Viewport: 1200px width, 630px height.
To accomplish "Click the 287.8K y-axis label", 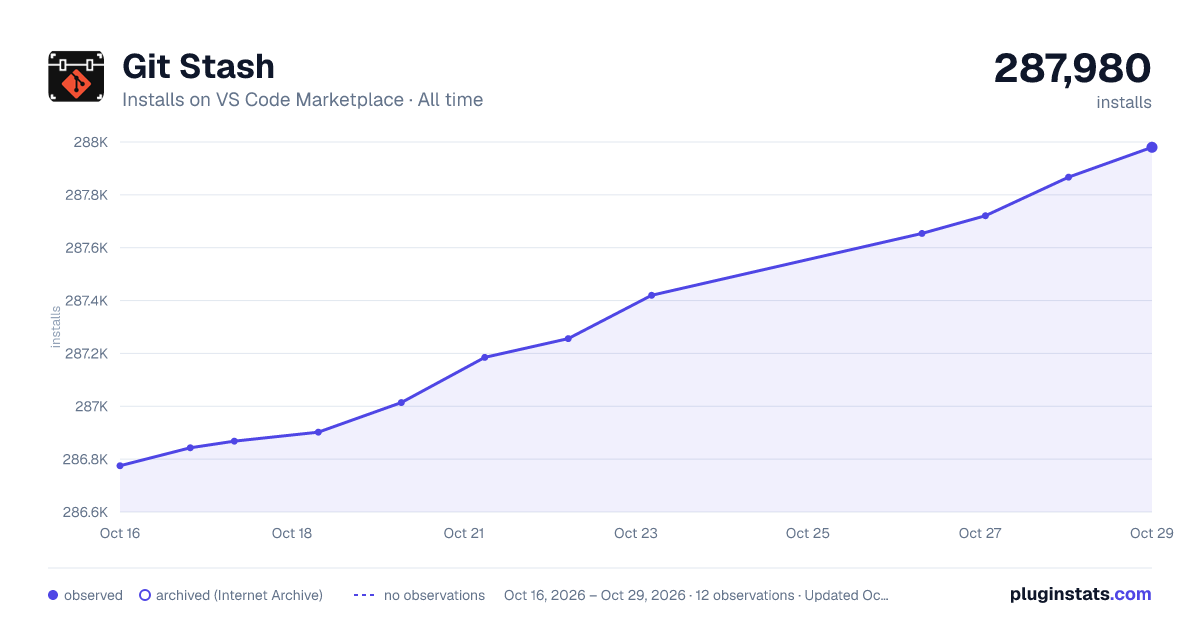I will (86, 195).
